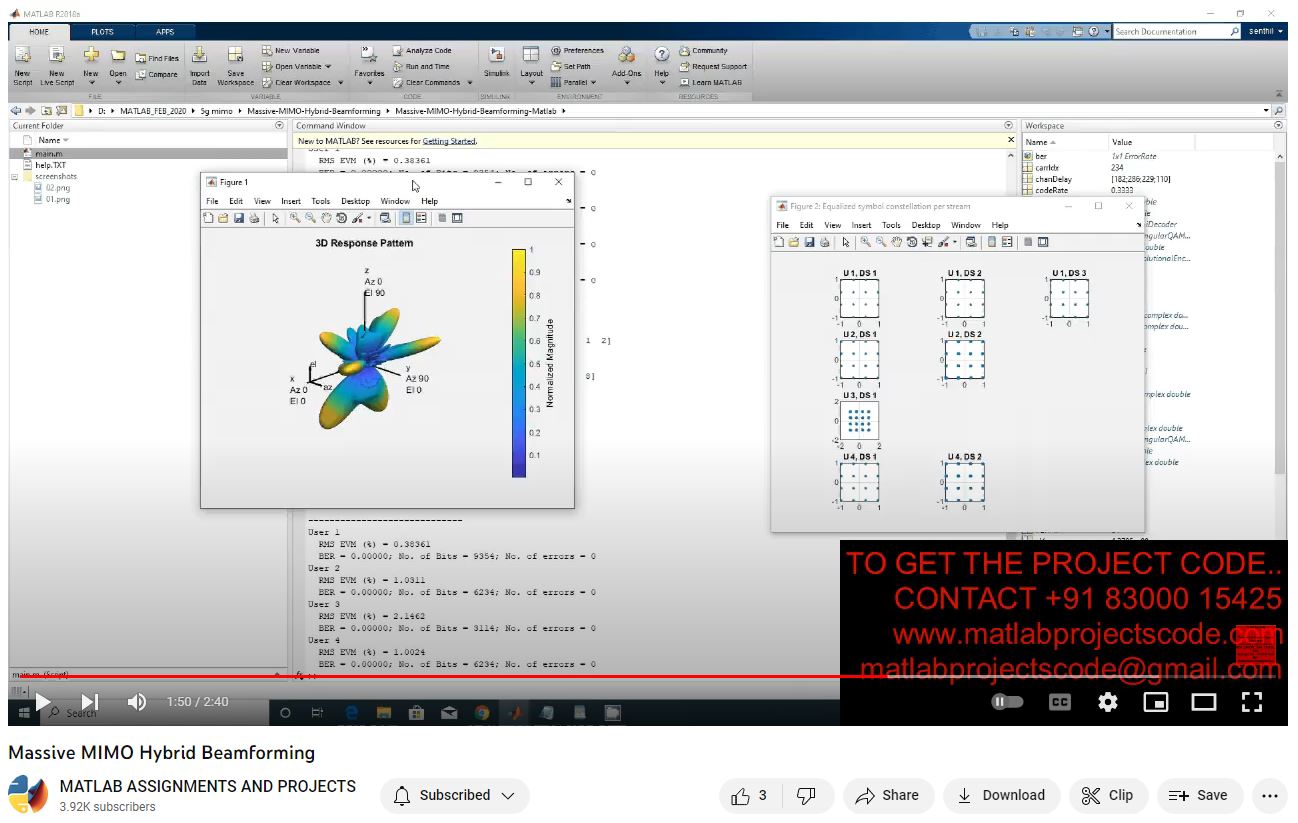The height and width of the screenshot is (823, 1298).
Task: Click the Download button below video
Action: point(1001,796)
